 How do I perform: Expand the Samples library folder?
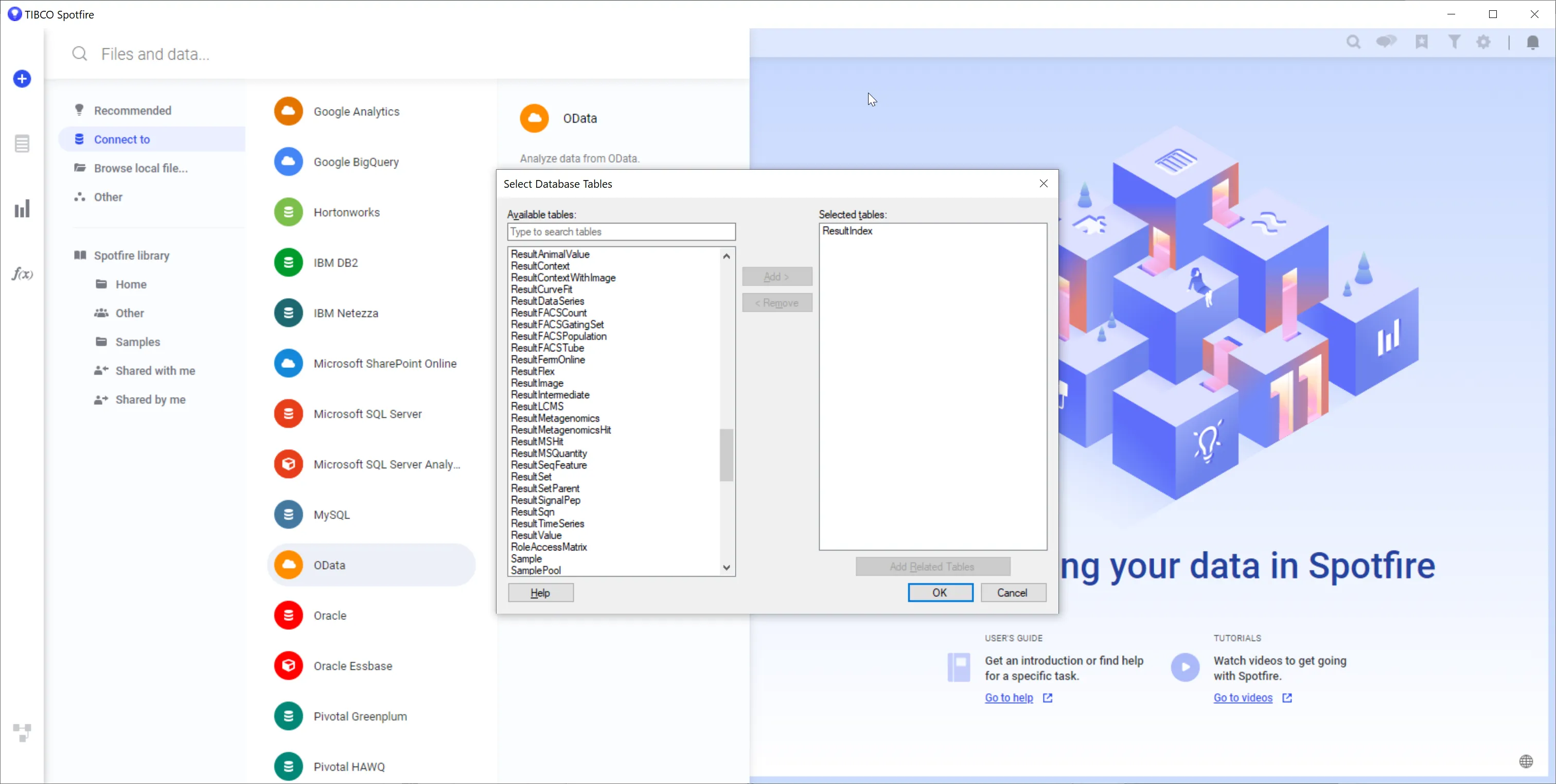tap(138, 342)
